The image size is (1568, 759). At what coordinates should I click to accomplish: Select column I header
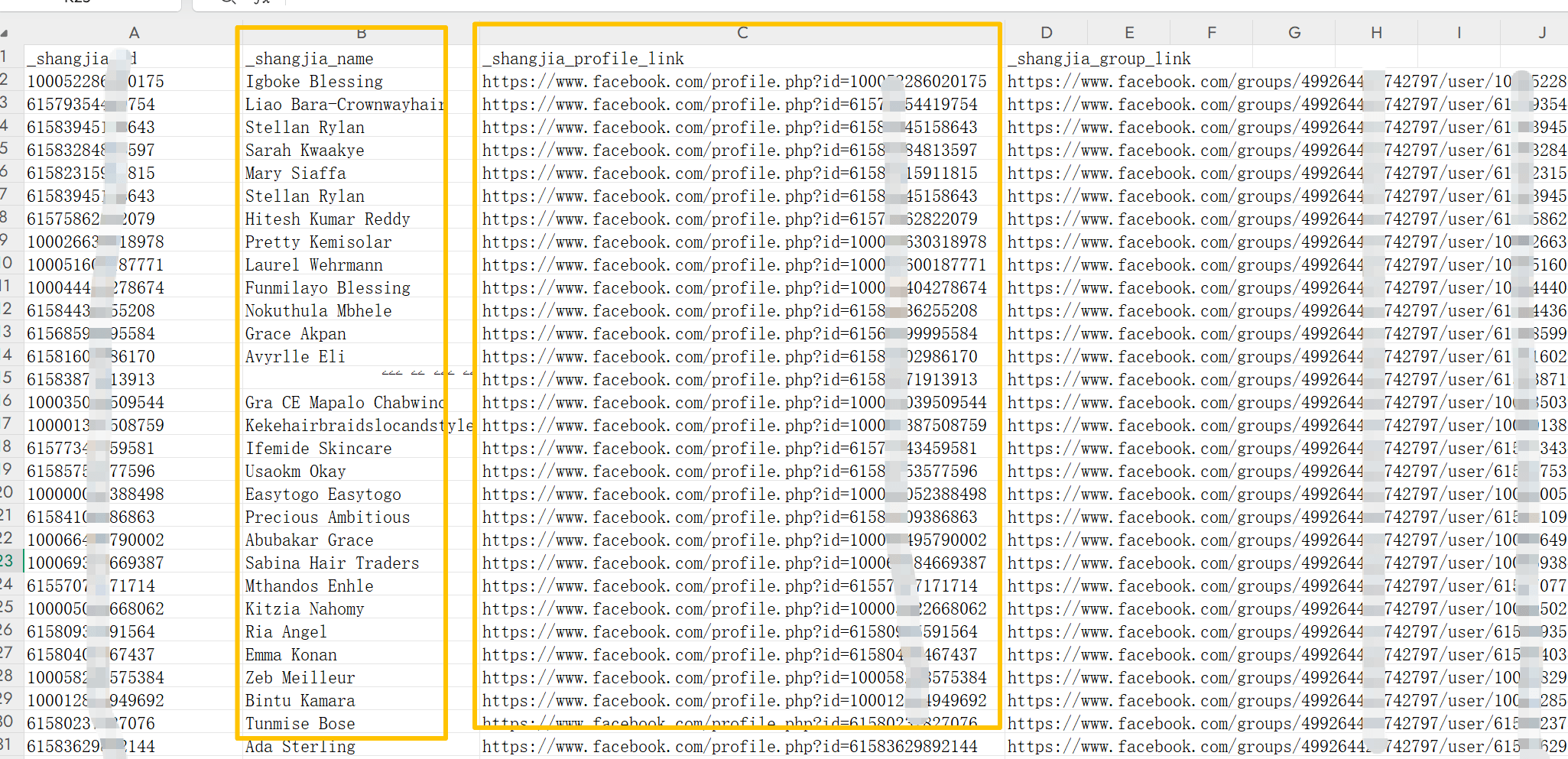point(1459,33)
